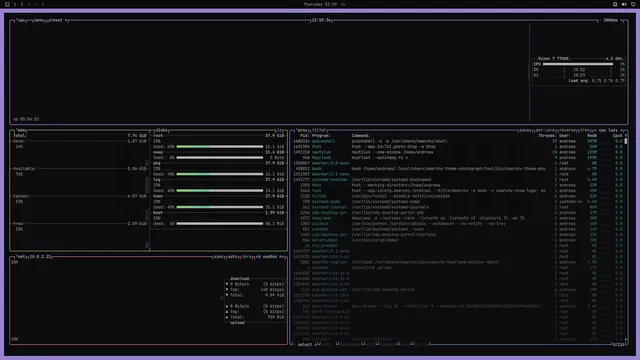Image resolution: width=640 pixels, height=360 pixels.
Task: Toggle per-core CPU usage for processes
Action: (x=545, y=130)
